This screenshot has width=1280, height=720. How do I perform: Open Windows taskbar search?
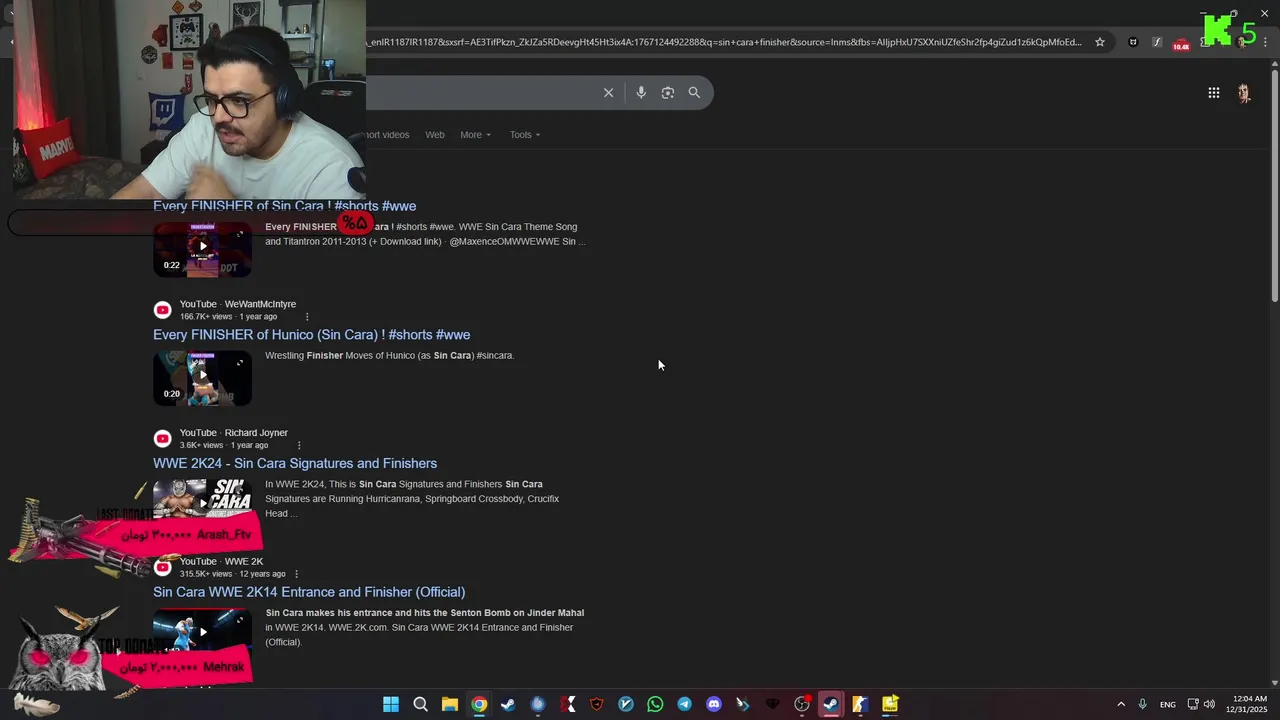421,704
